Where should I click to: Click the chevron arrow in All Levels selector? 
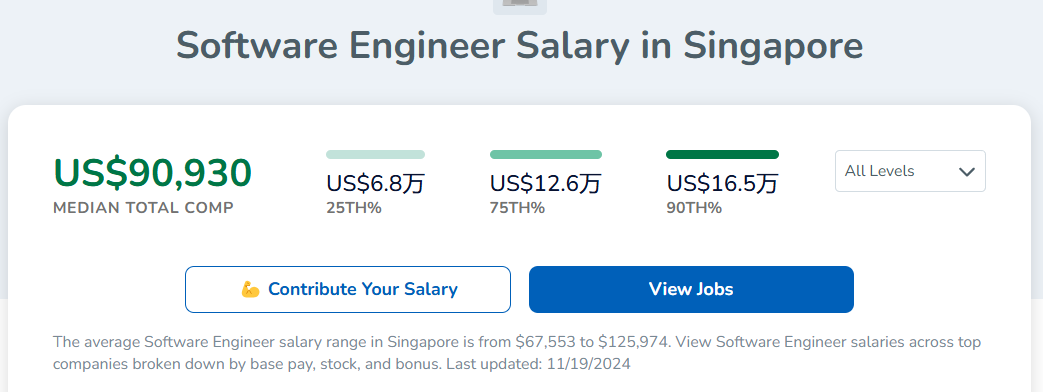pos(967,172)
